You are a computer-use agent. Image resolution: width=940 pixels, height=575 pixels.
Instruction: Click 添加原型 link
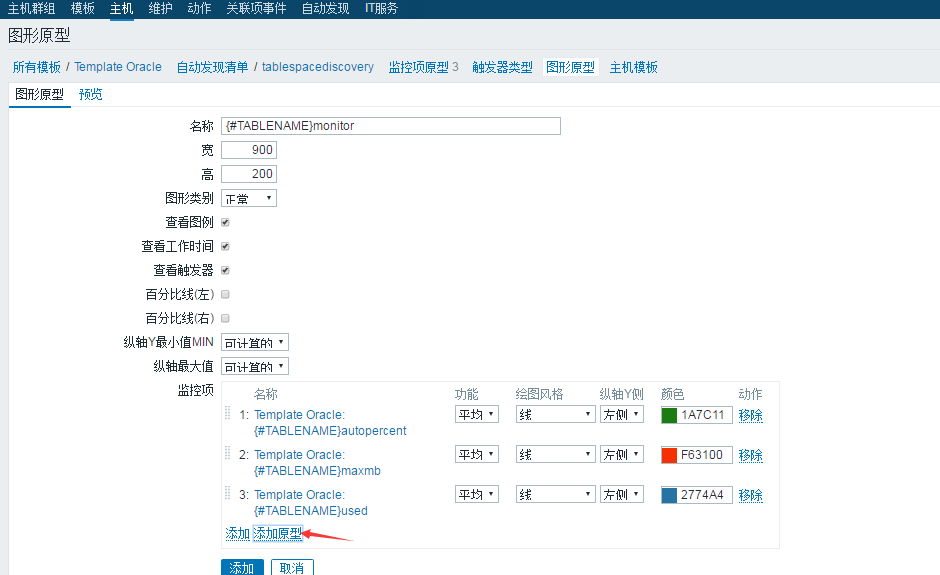(278, 533)
